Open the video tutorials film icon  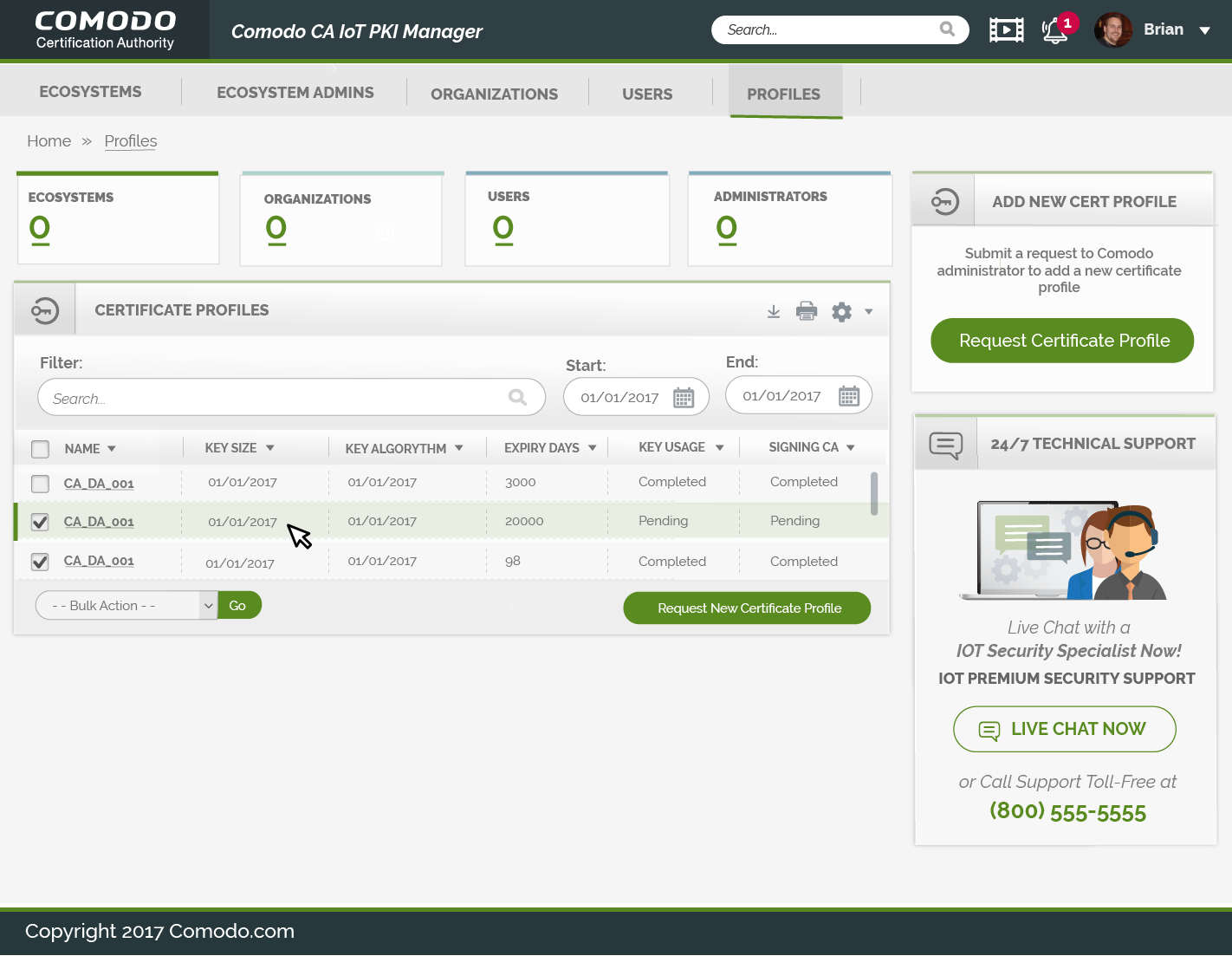coord(1007,30)
